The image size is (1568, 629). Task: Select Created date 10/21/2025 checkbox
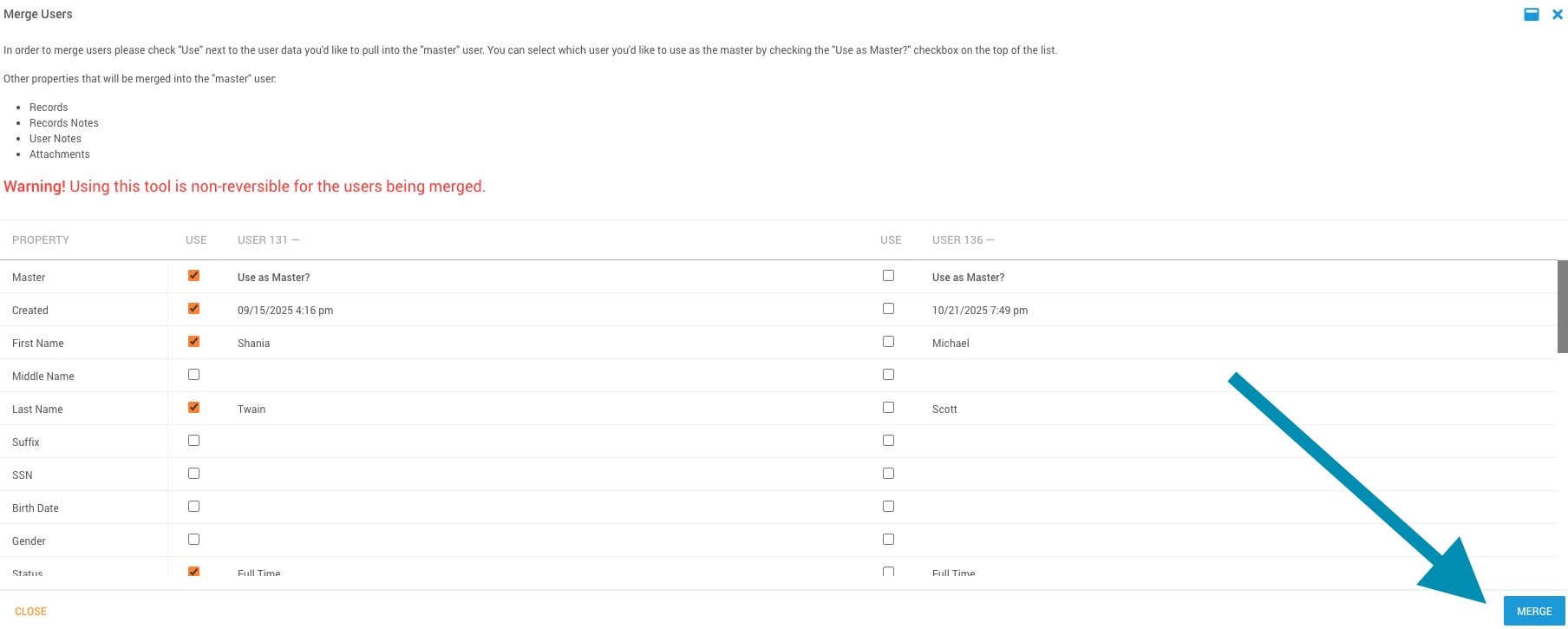[x=888, y=309]
